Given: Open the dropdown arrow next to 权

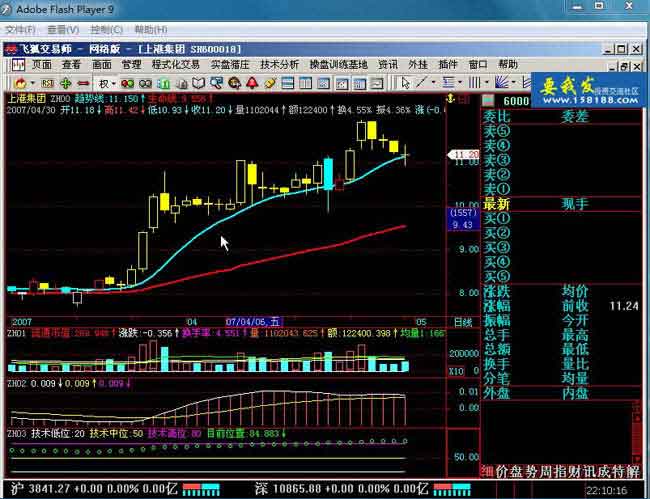Looking at the screenshot, I should 114,84.
